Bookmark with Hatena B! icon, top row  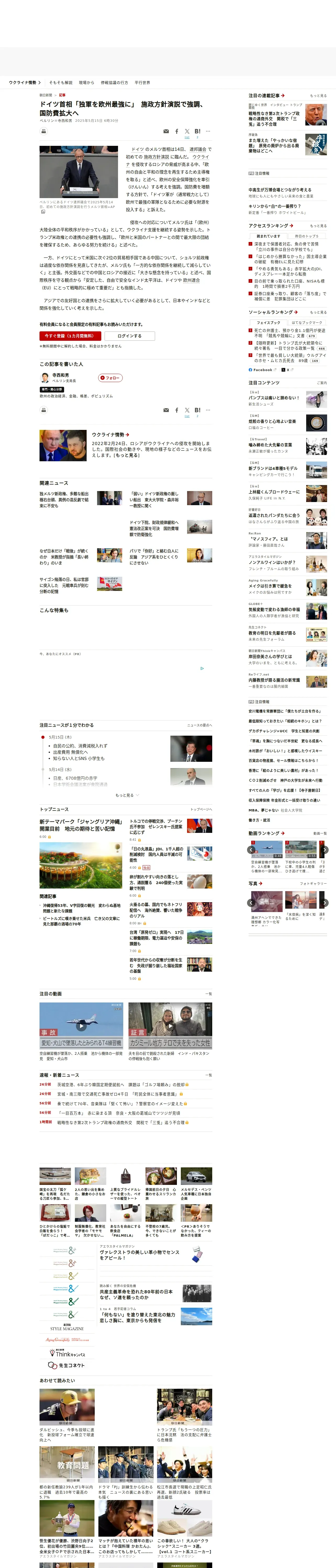198,131
